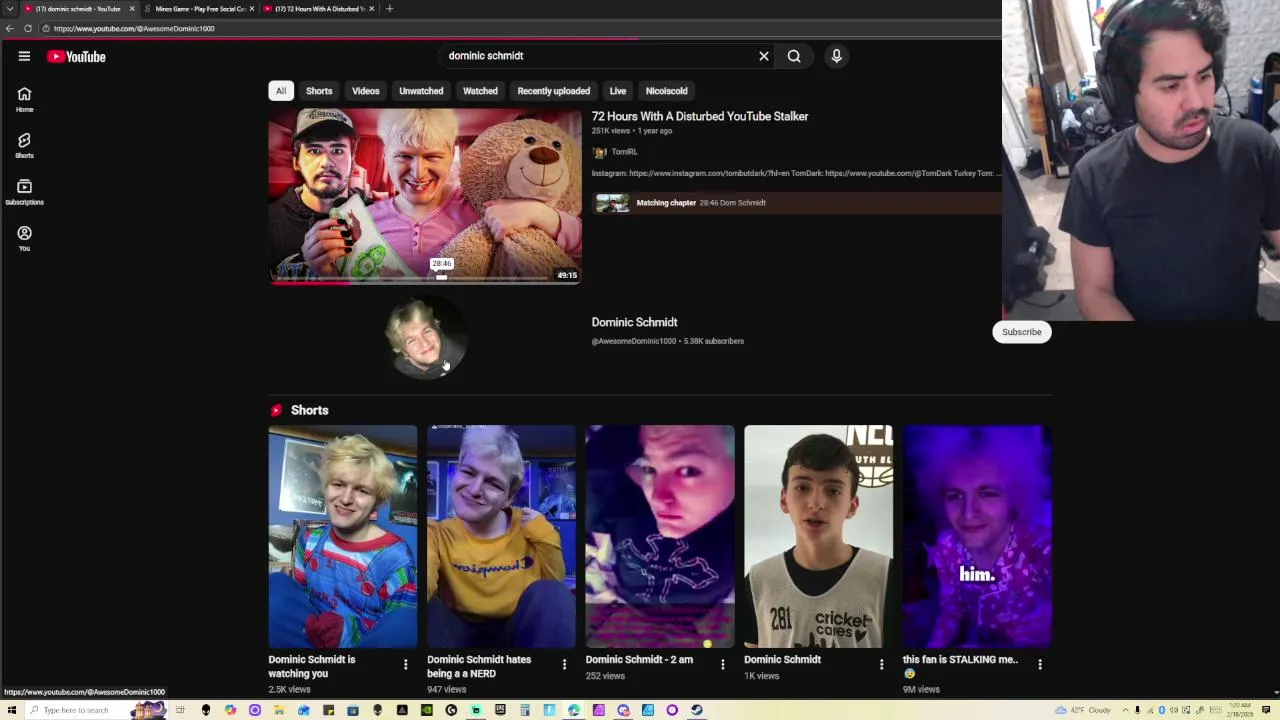Click the Shorts section heading
Image resolution: width=1280 pixels, height=720 pixels.
coord(309,410)
